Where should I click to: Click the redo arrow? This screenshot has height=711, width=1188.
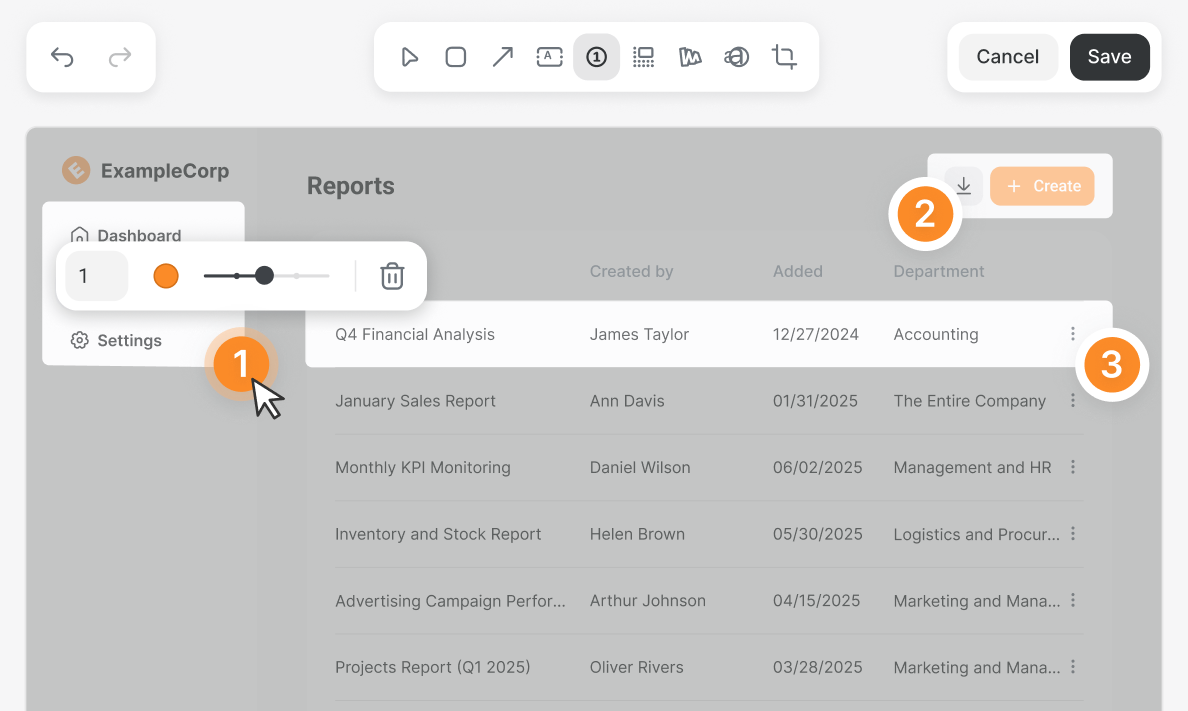[120, 57]
